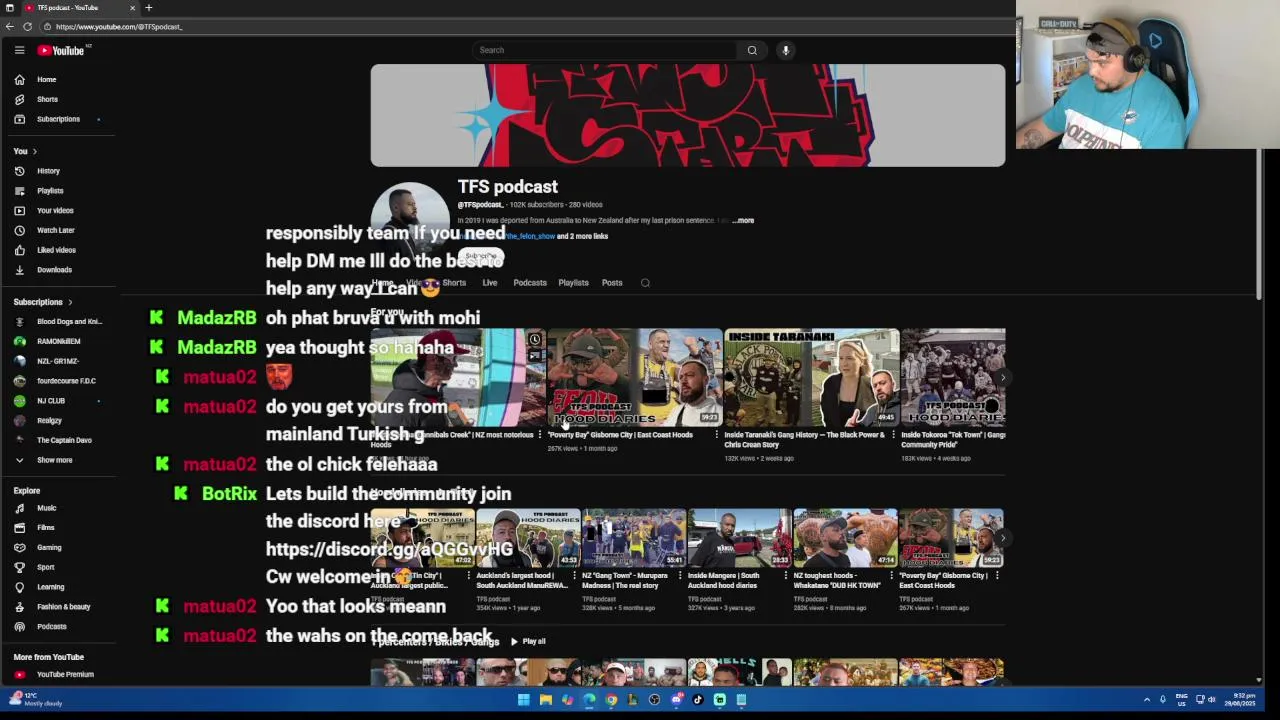Open Liked videos in sidebar
This screenshot has width=1280, height=720.
pyautogui.click(x=58, y=250)
